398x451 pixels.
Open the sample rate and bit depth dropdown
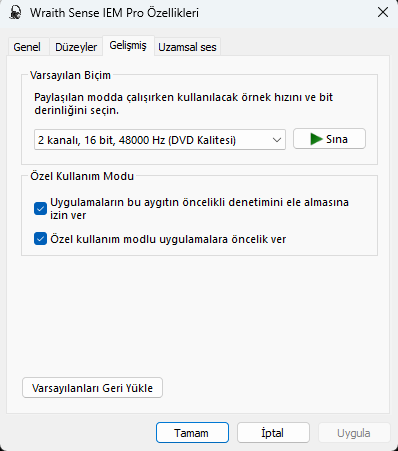[160, 140]
